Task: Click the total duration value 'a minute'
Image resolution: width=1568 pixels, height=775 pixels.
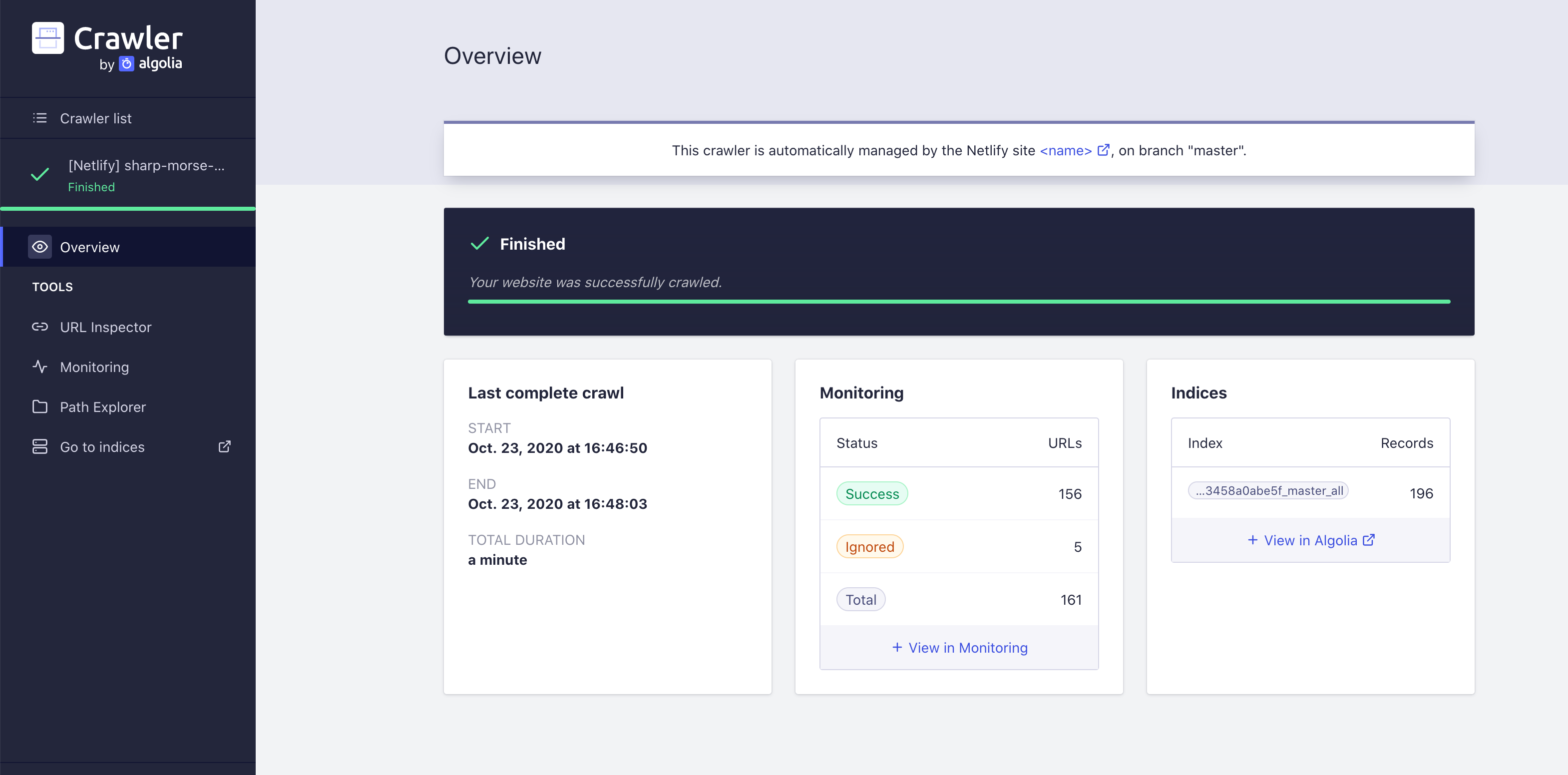Action: pyautogui.click(x=497, y=560)
